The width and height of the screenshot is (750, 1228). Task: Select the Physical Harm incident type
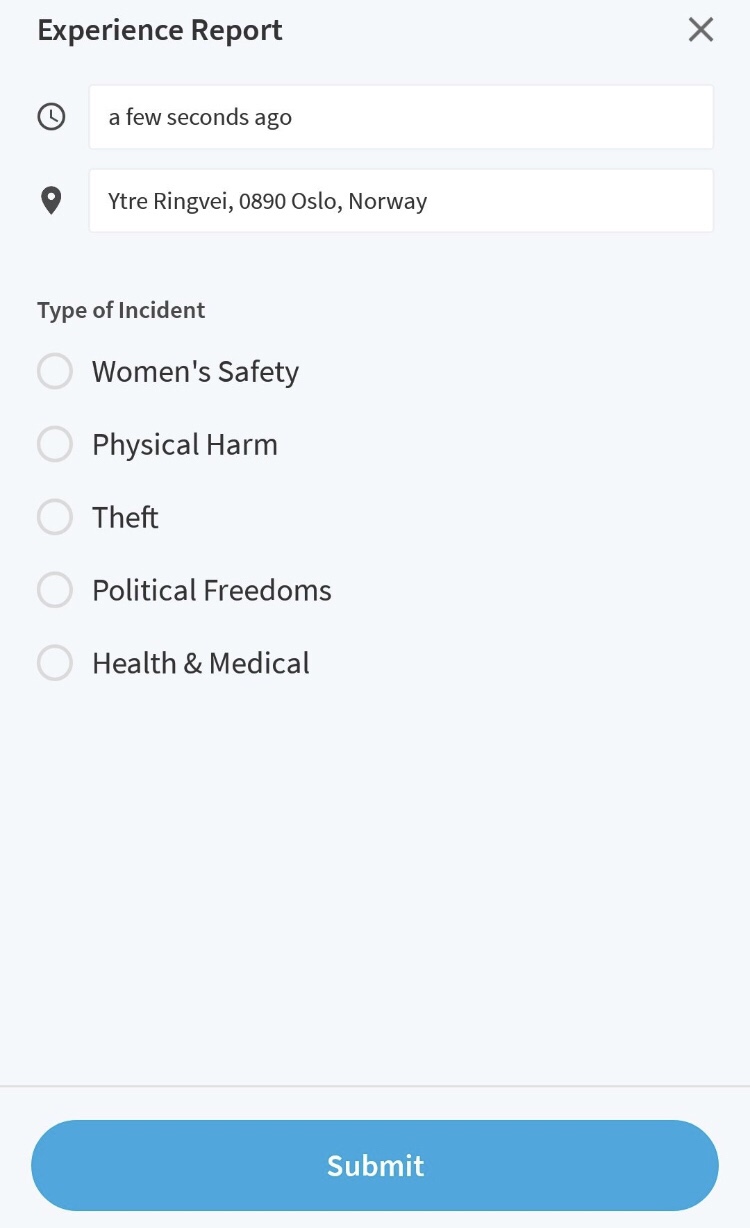tap(55, 444)
